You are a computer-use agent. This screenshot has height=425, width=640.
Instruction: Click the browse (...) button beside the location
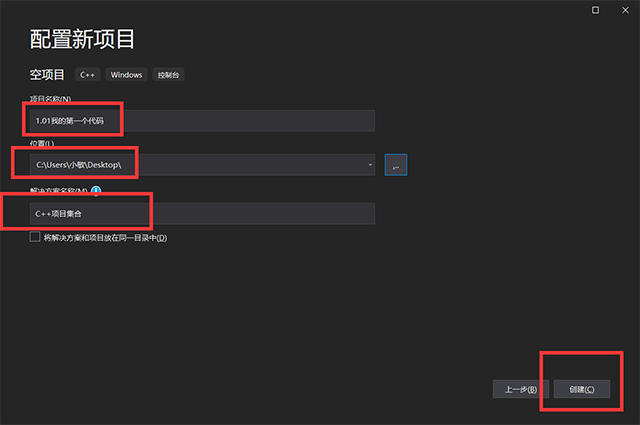click(x=395, y=165)
